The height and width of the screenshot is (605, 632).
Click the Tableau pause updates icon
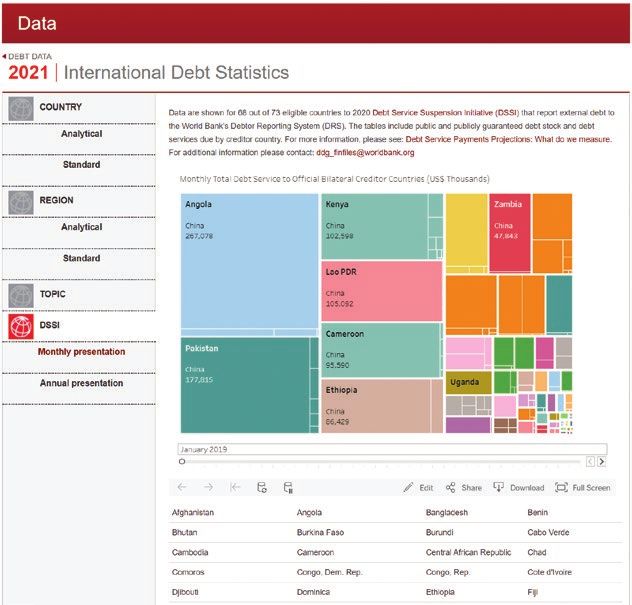coord(288,487)
